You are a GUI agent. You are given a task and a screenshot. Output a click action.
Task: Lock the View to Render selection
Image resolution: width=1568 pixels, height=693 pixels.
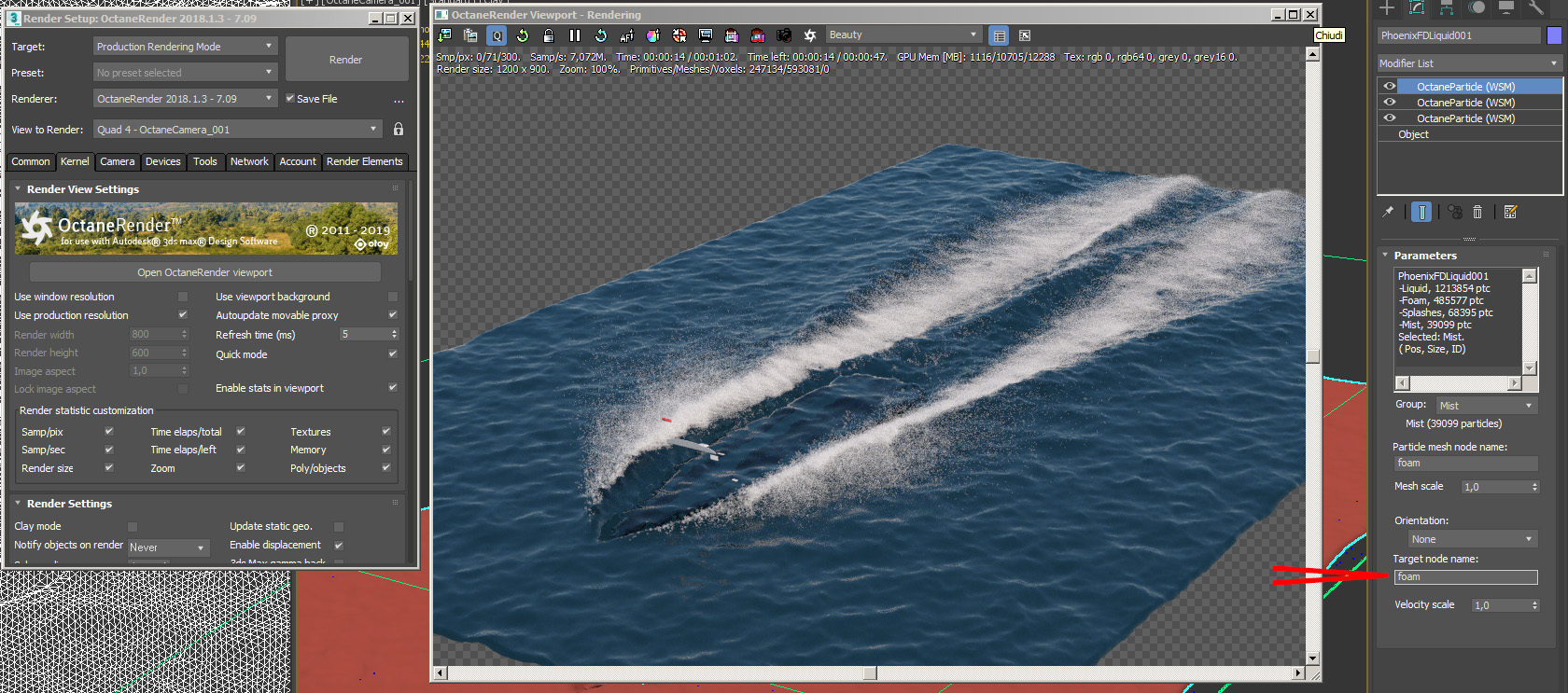coord(399,130)
